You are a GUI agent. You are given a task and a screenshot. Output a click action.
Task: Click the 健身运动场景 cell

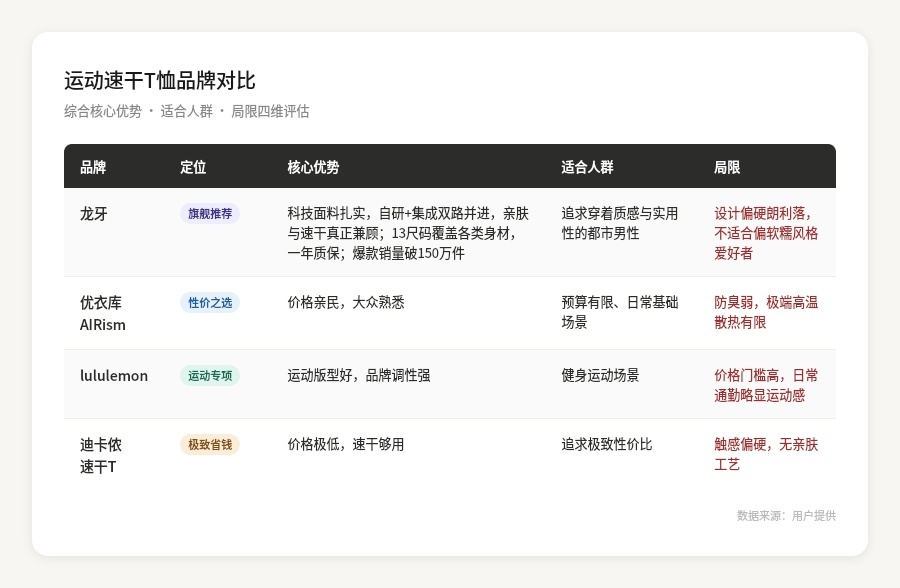(600, 376)
